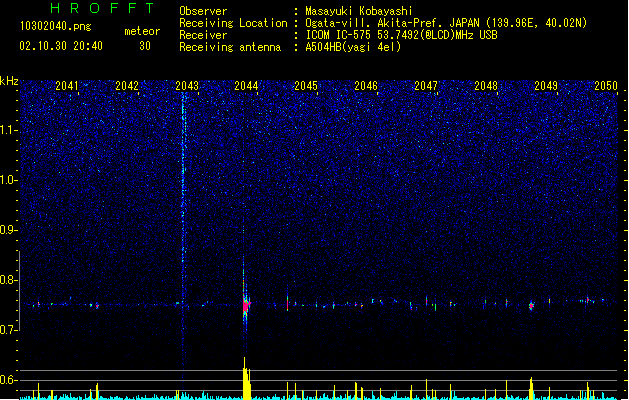Click the 0.8 kHz axis label

click(x=8, y=280)
